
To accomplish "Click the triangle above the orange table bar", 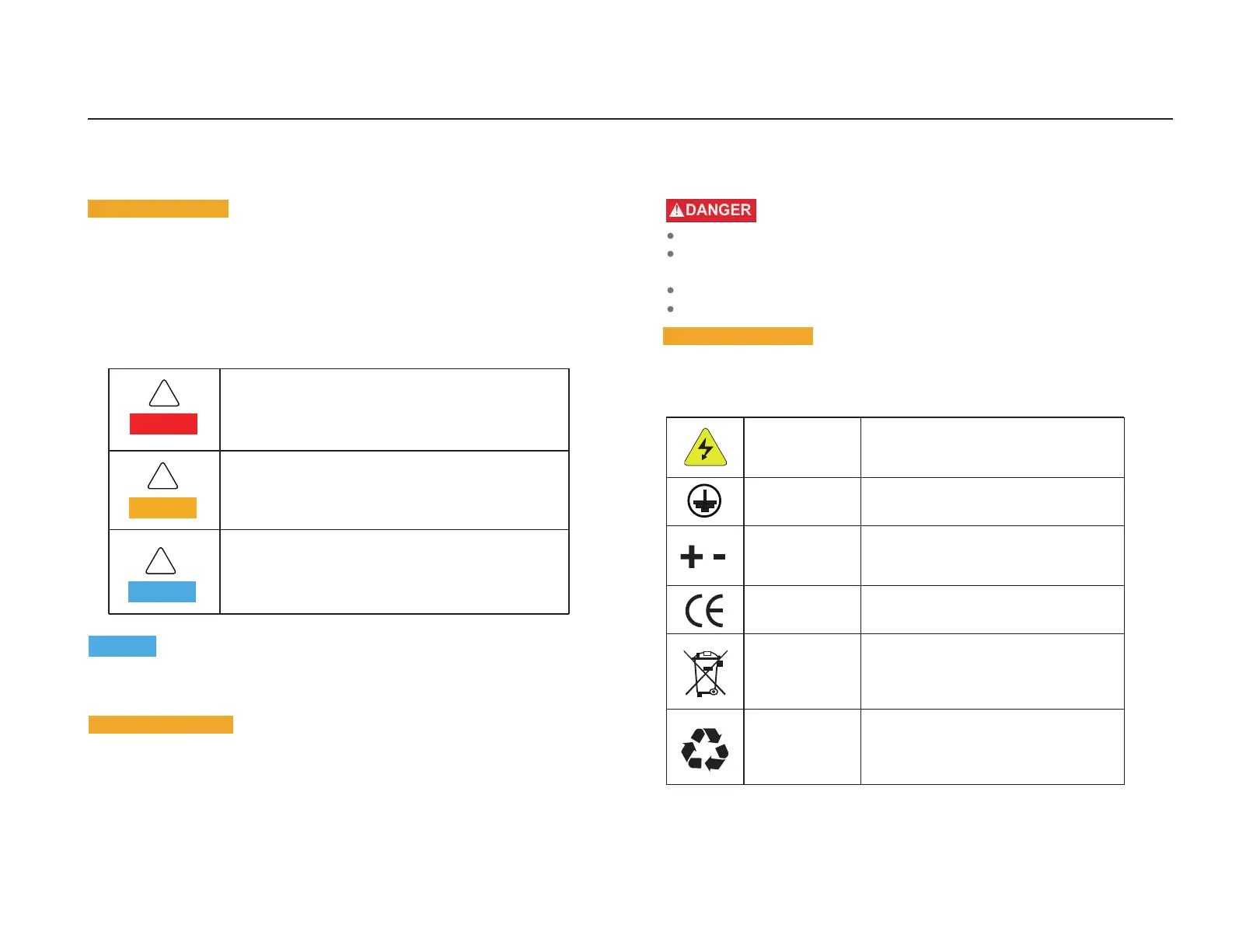I will tap(163, 476).
